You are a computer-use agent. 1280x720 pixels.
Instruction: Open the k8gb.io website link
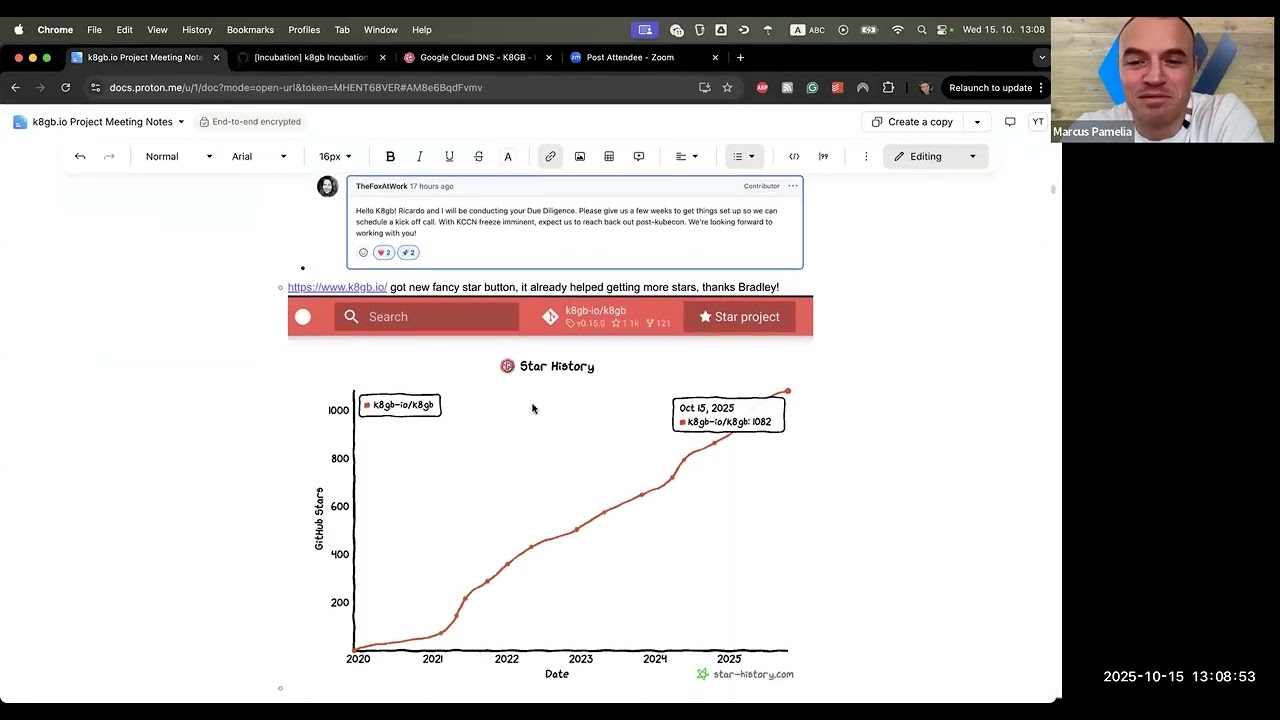[337, 287]
